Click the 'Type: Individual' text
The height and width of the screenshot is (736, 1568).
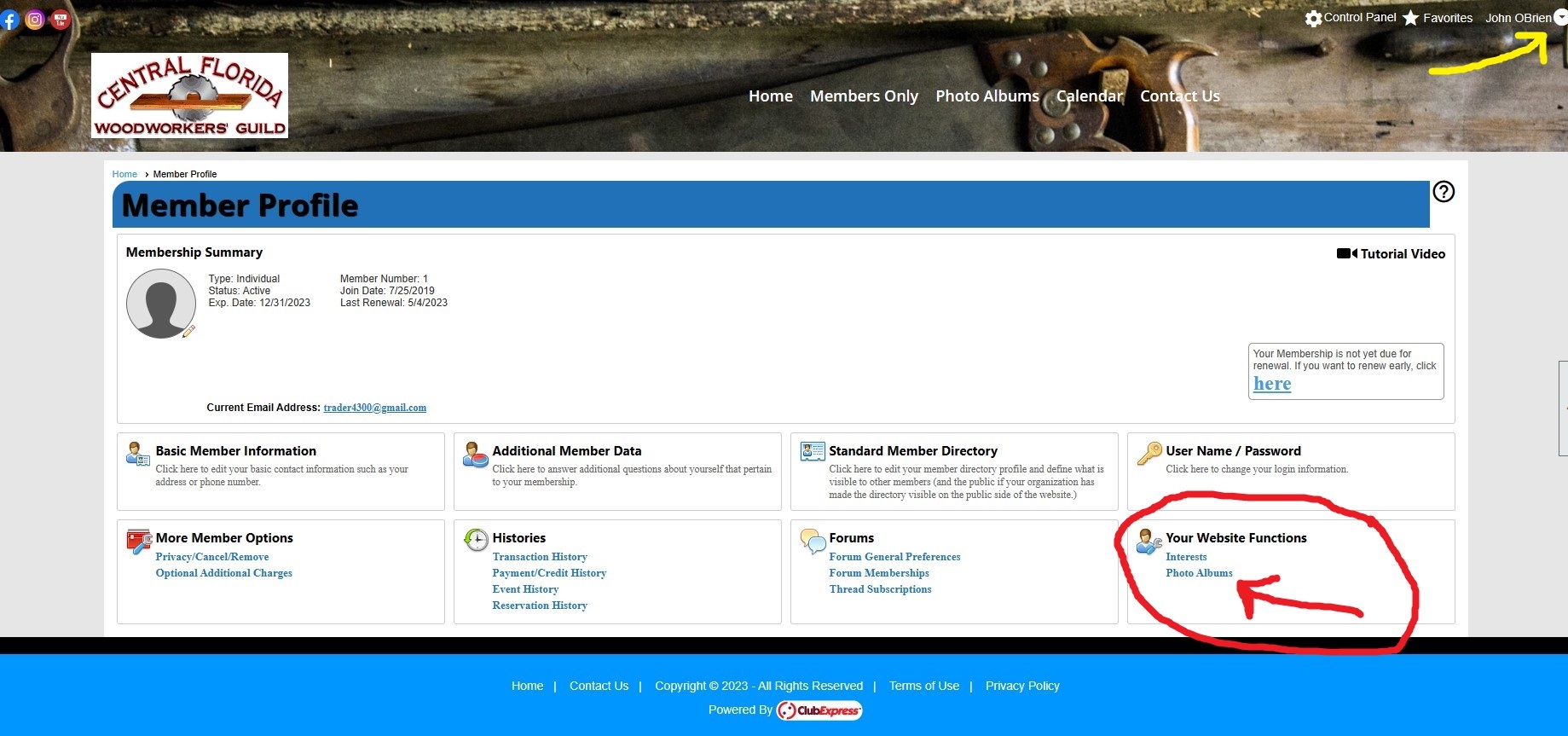[x=244, y=279]
